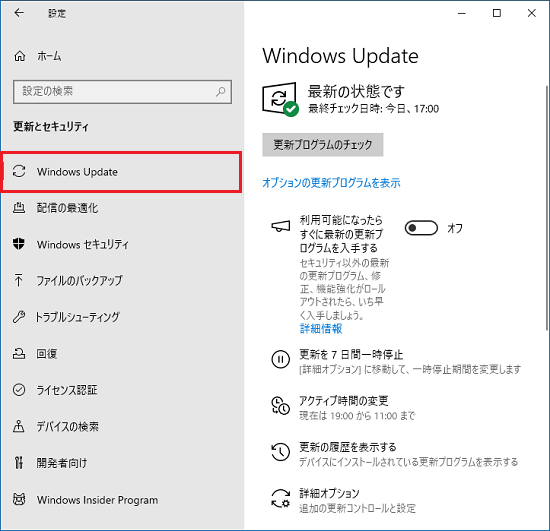
Task: Click the 詳細情報 link
Action: (321, 329)
